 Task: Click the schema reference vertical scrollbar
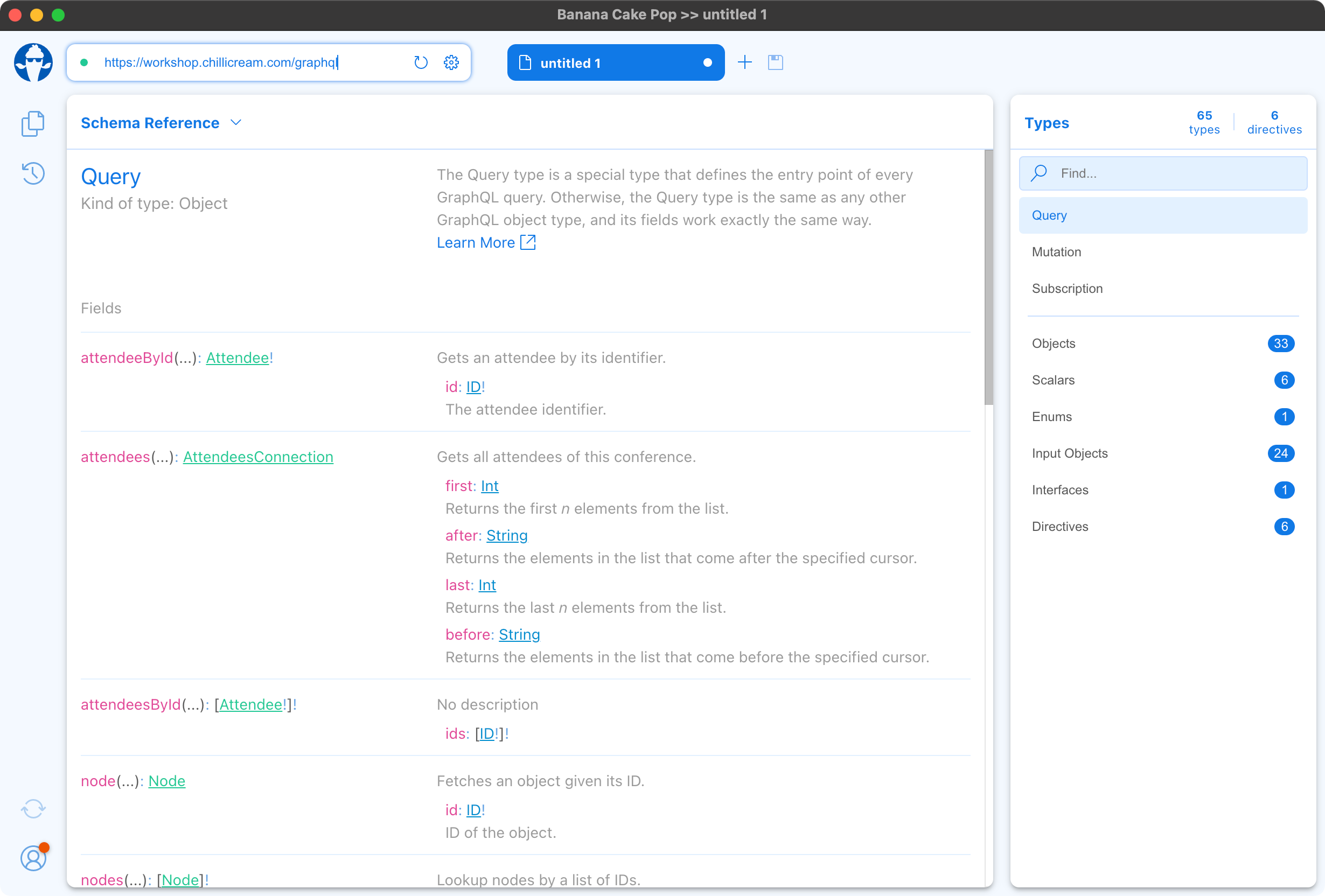tap(988, 277)
